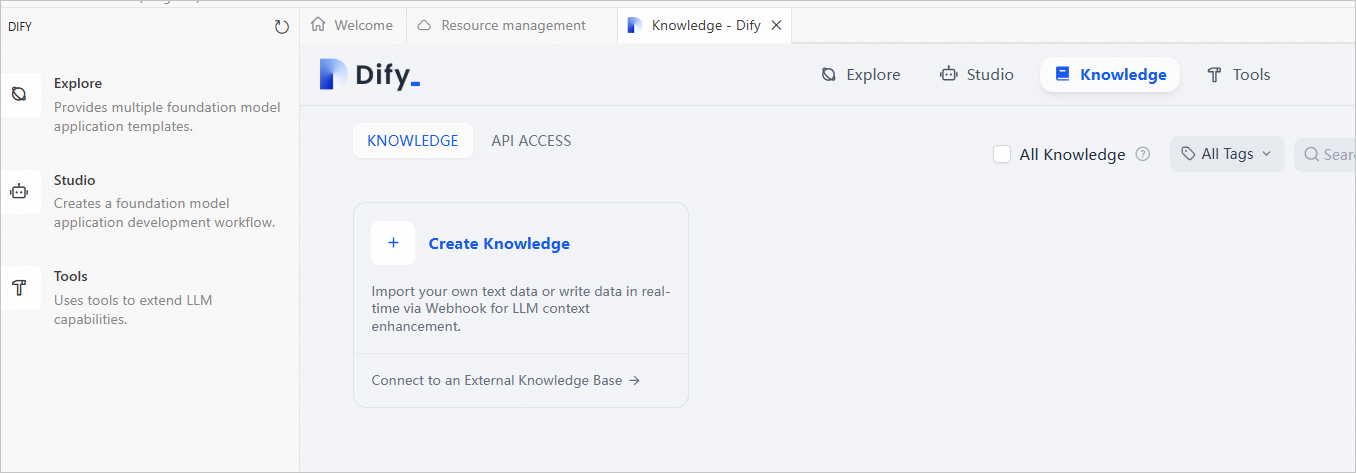Viewport: 1356px width, 473px height.
Task: Click the book icon in Knowledge nav
Action: [1063, 74]
